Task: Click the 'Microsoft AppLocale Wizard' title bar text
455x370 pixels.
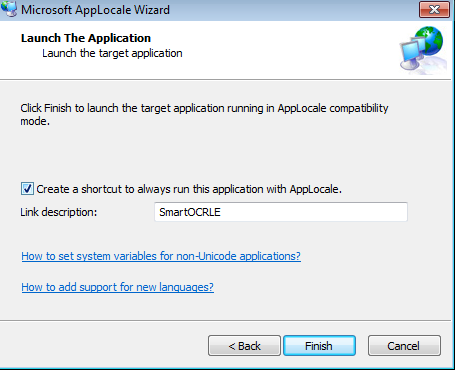Action: (95, 10)
